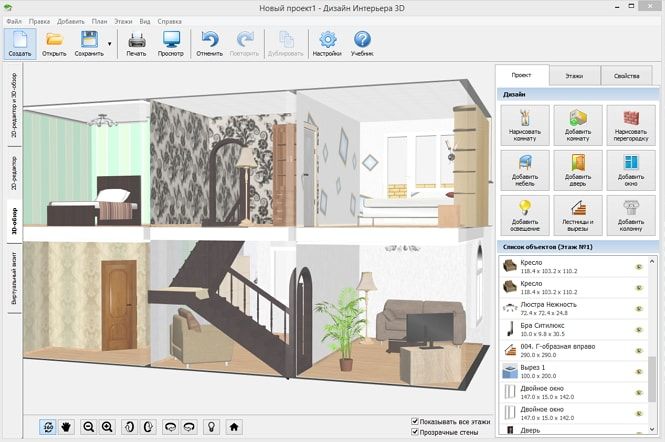Screen dimensions: 665x442
Task: Add a window via Добавить окно
Action: coord(631,170)
